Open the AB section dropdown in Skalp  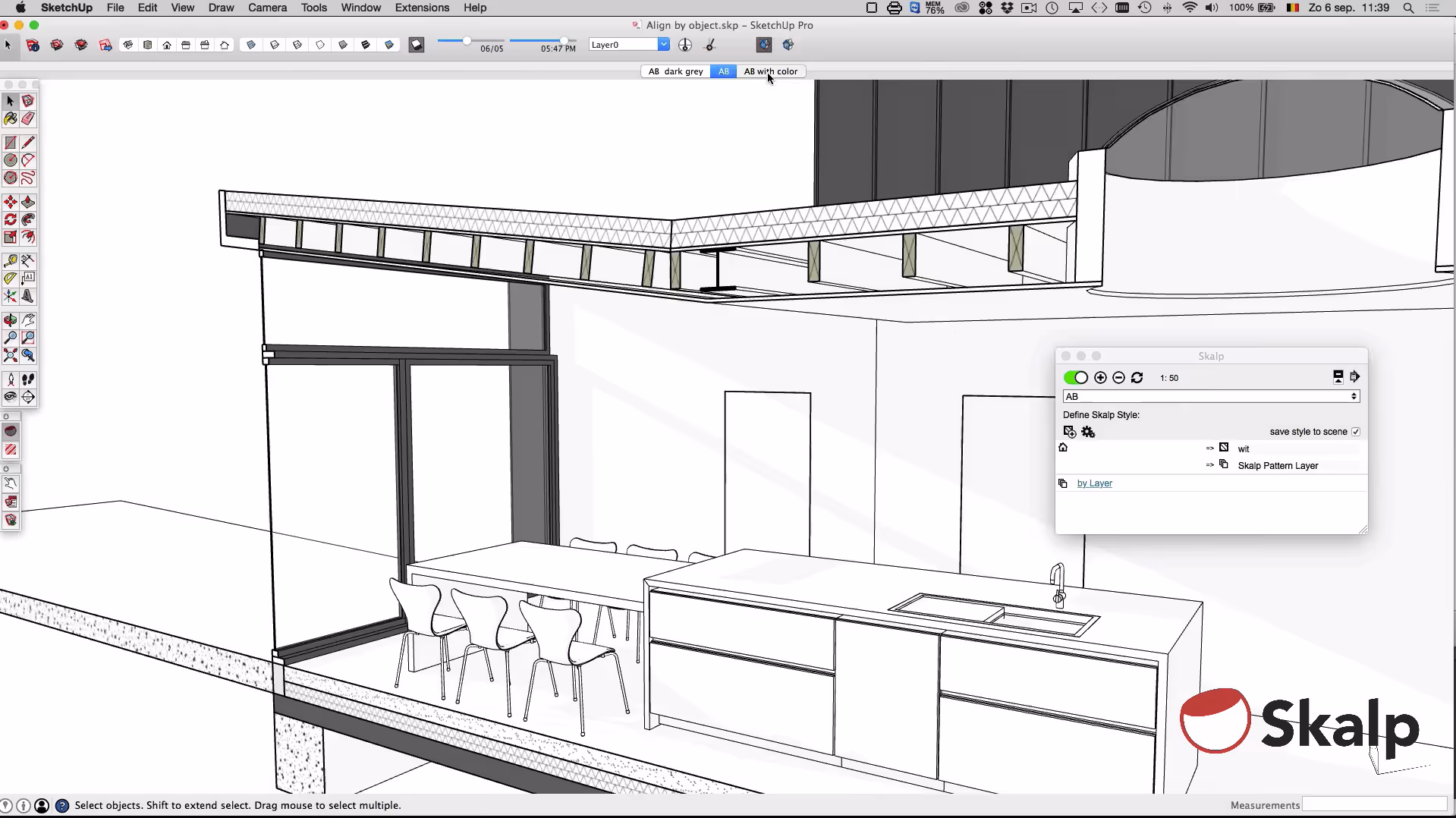pos(1211,397)
